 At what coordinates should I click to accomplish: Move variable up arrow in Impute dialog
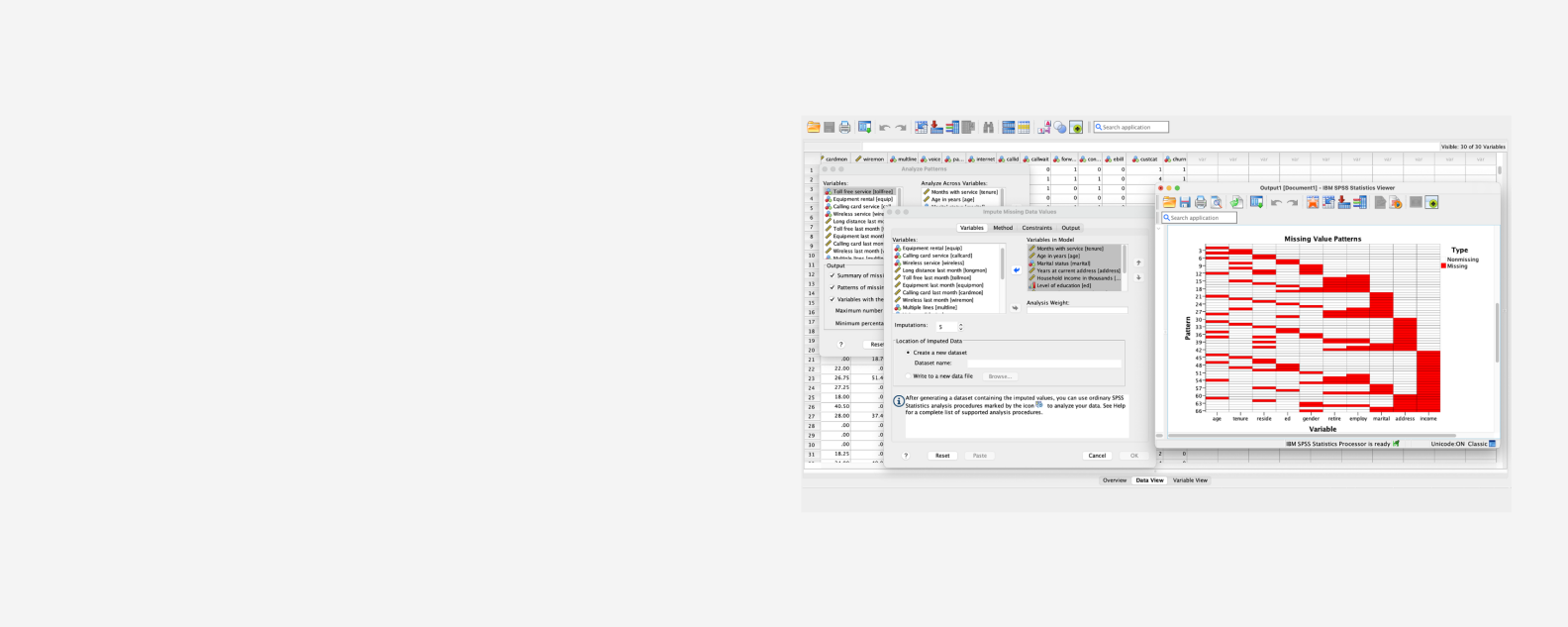click(1138, 262)
